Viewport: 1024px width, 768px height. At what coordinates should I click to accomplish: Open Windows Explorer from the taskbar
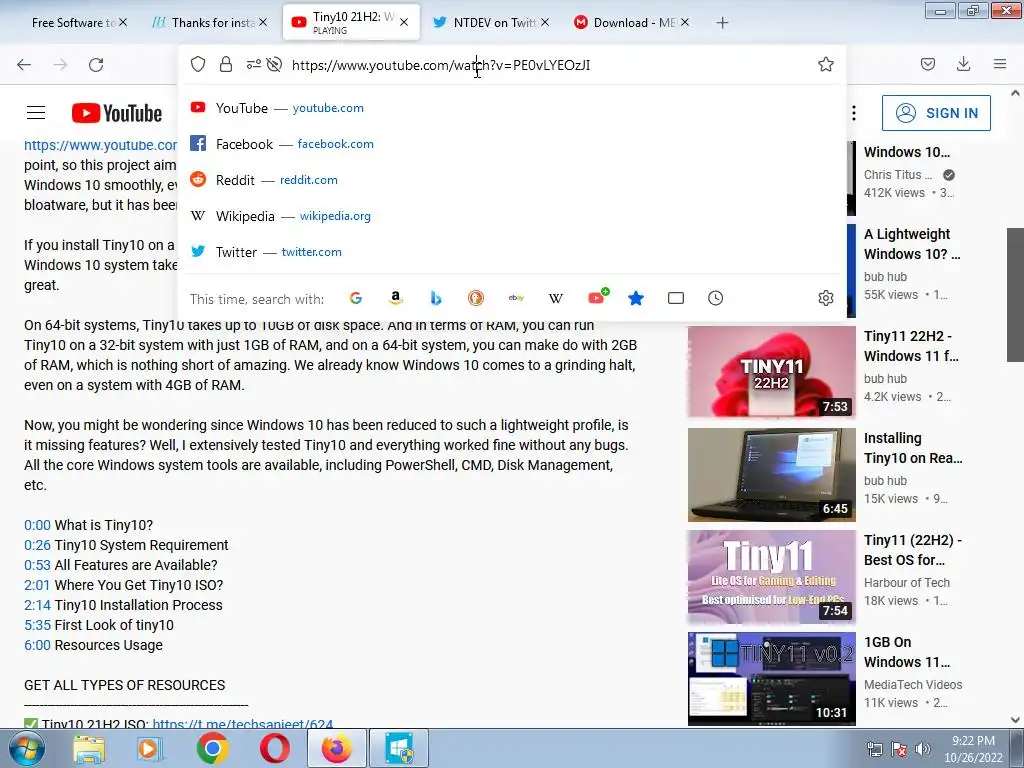[x=89, y=748]
